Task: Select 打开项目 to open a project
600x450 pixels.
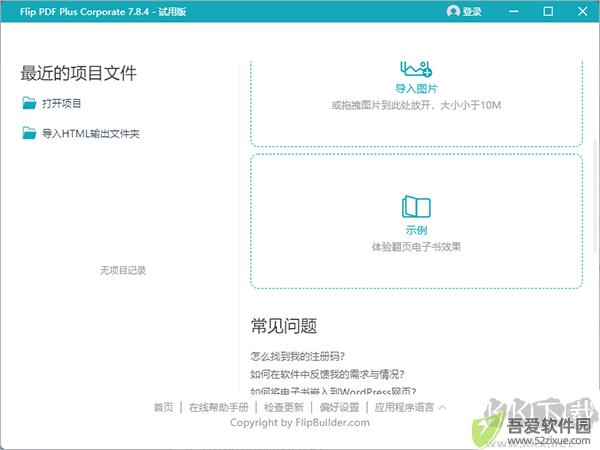Action: click(61, 104)
